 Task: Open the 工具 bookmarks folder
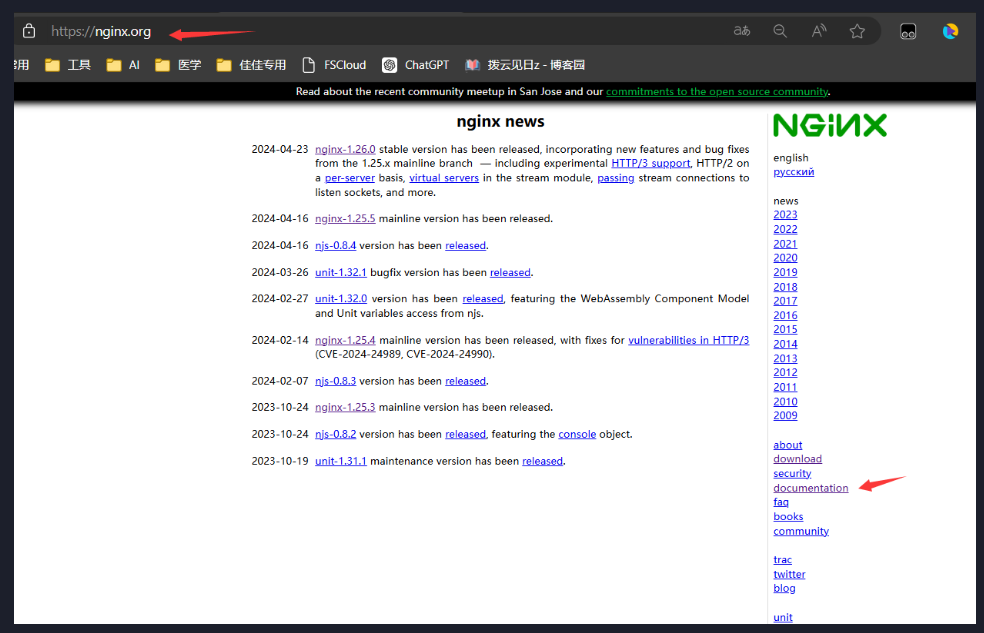tap(68, 65)
